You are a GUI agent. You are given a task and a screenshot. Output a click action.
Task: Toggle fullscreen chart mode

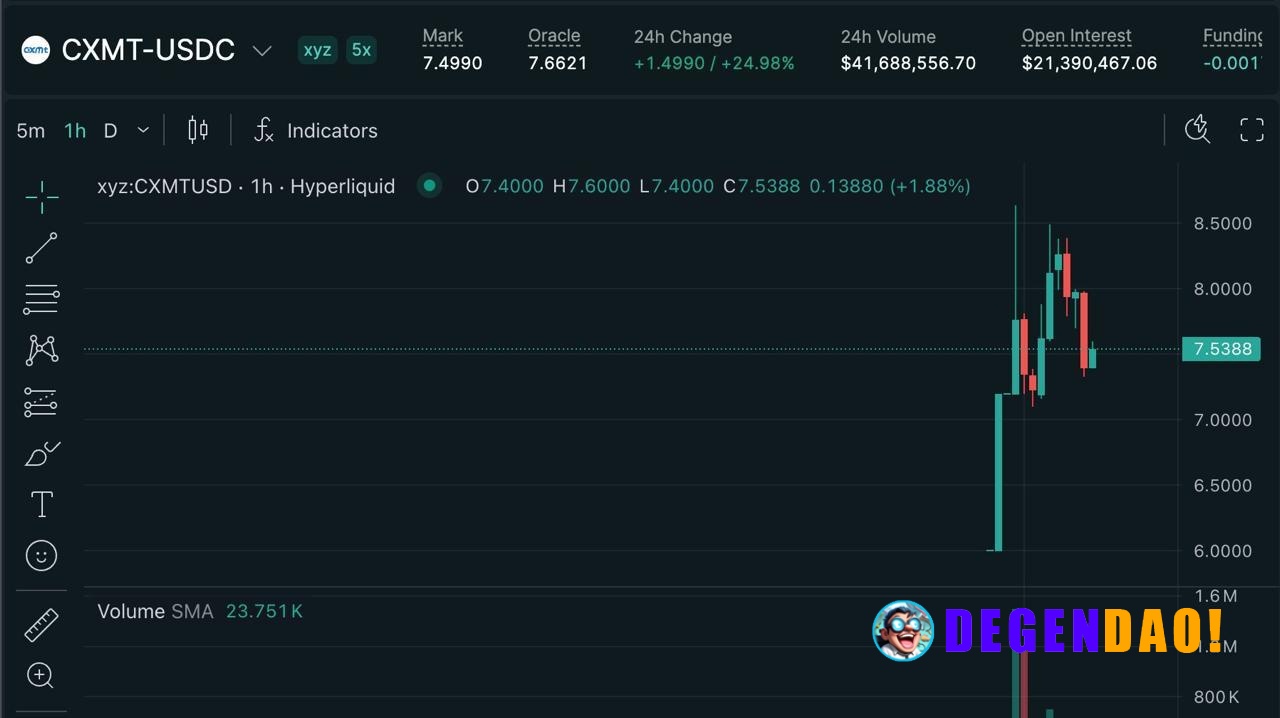pos(1252,129)
